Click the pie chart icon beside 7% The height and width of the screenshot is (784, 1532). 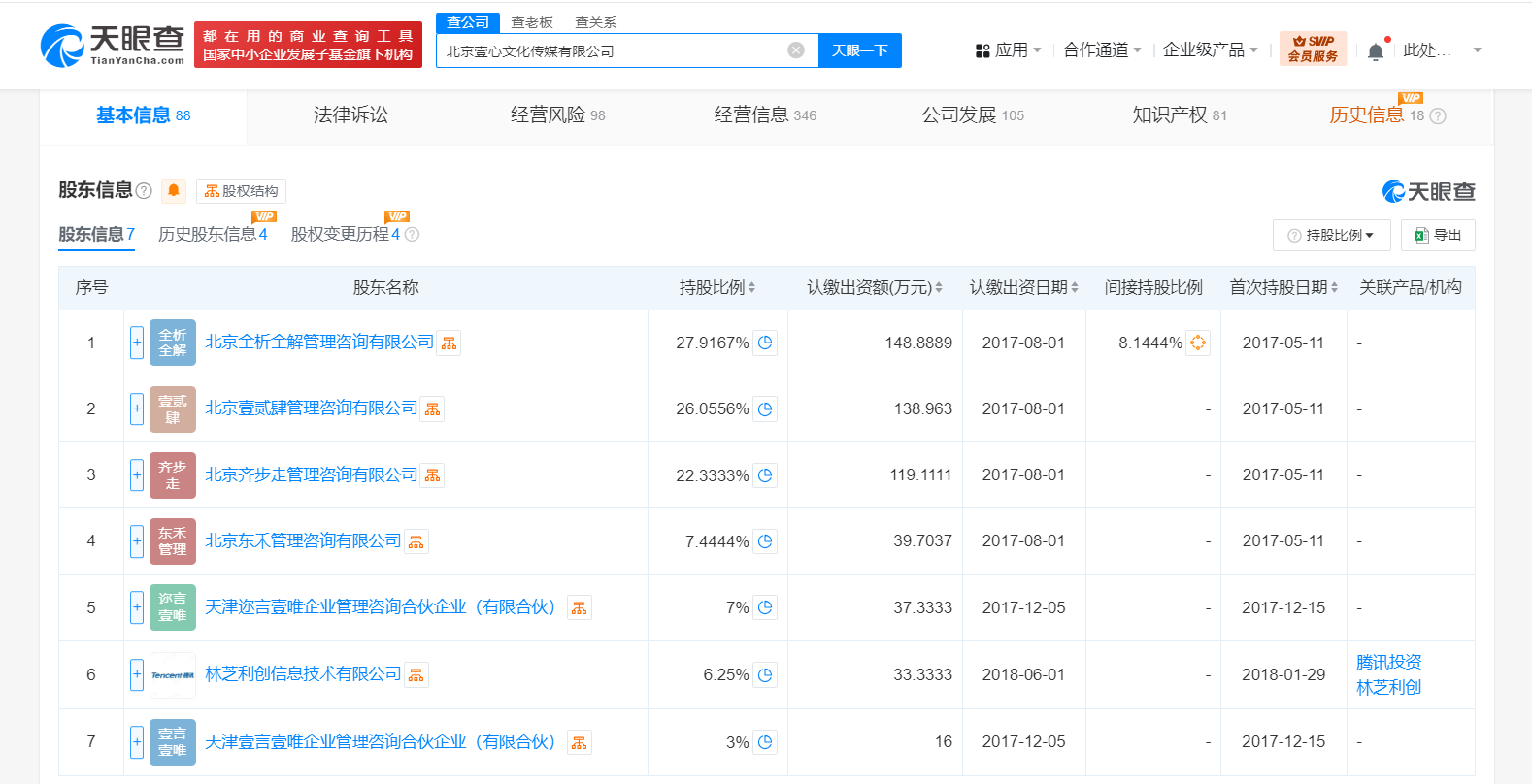(765, 607)
